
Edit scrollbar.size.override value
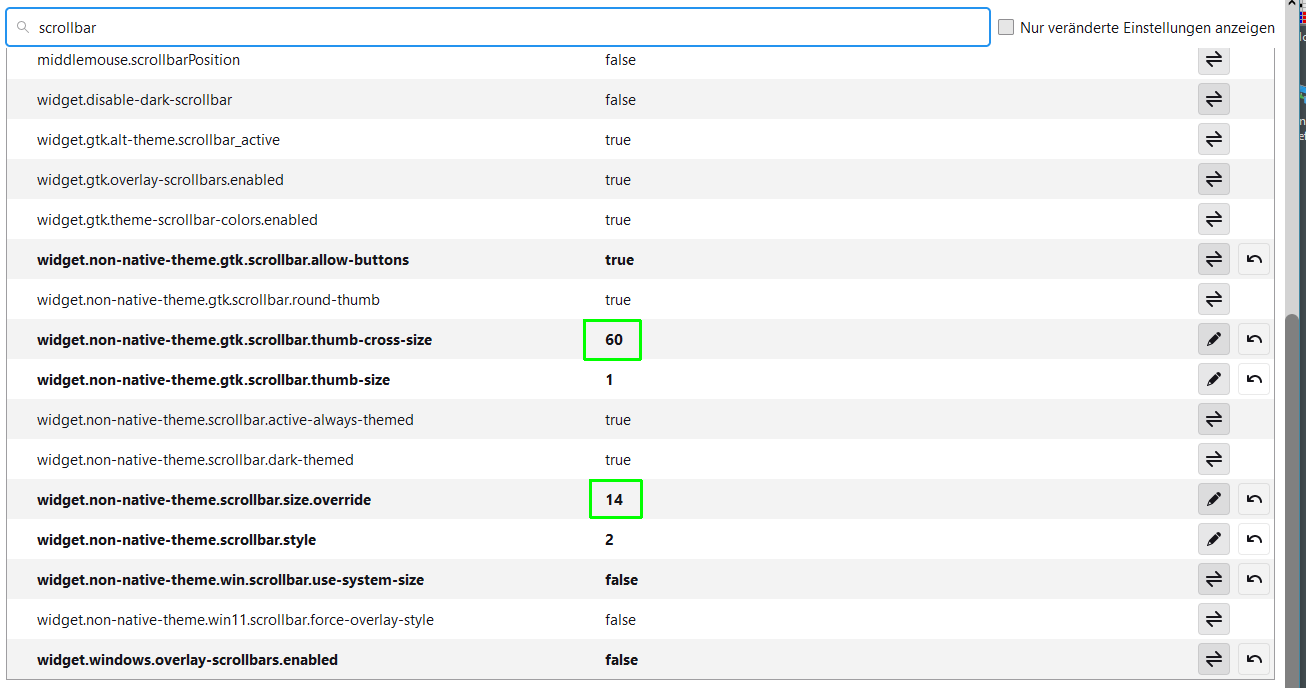click(1214, 500)
